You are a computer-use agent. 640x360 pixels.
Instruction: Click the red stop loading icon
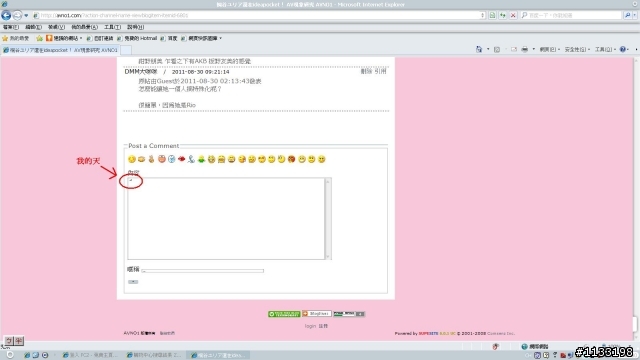pos(513,16)
